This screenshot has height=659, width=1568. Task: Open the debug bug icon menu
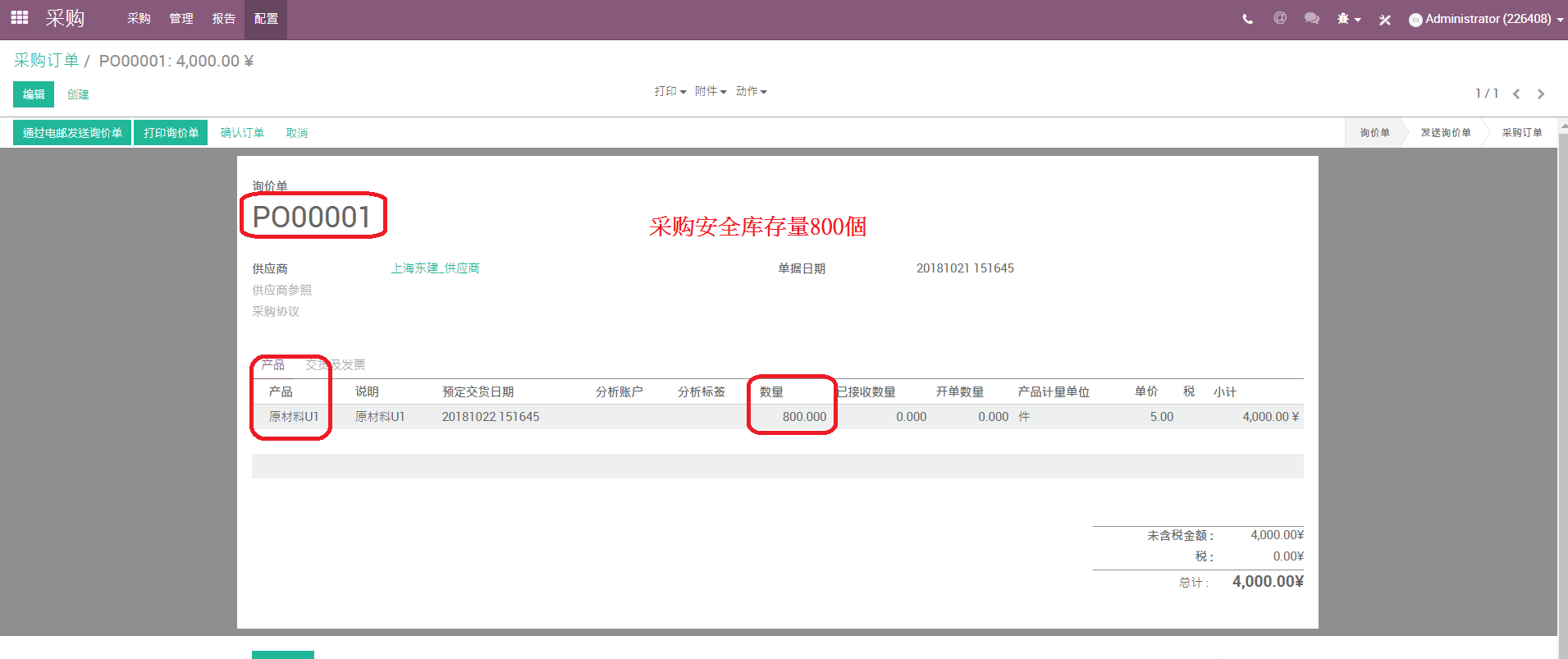point(1348,19)
